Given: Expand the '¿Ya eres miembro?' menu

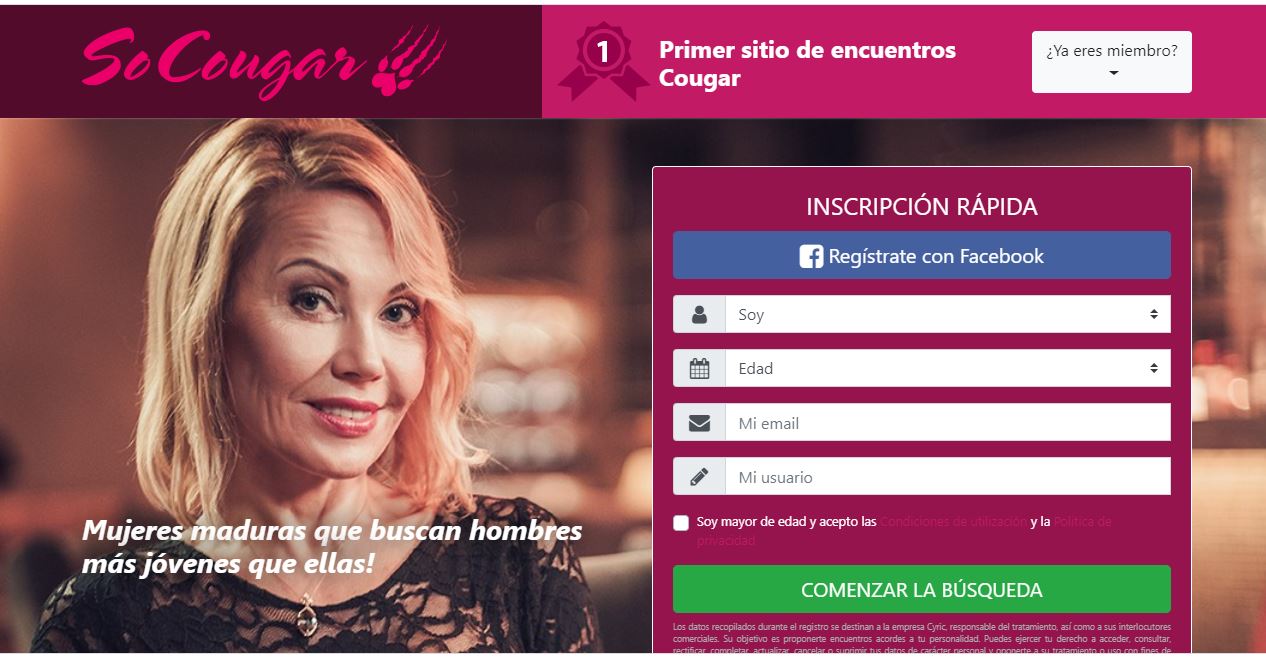Looking at the screenshot, I should tap(1112, 62).
